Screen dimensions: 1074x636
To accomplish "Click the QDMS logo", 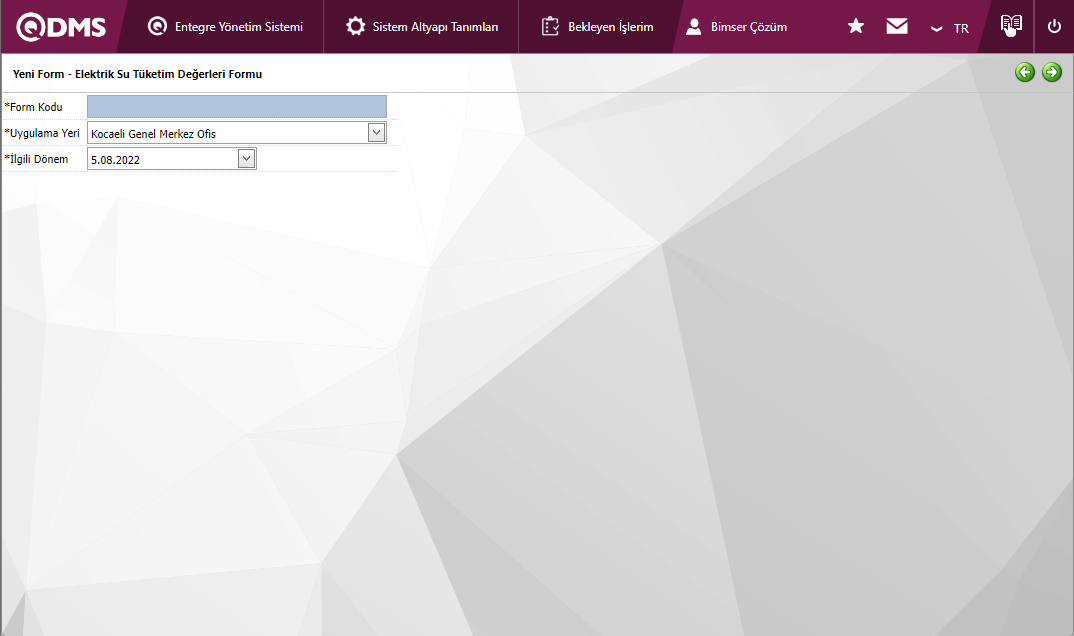I will [x=61, y=27].
